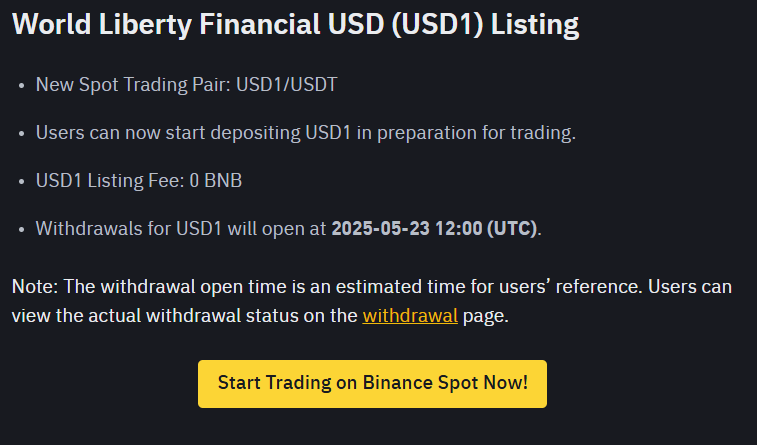Image resolution: width=757 pixels, height=445 pixels.
Task: Select the New Spot Trading Pair label text
Action: pyautogui.click(x=132, y=84)
